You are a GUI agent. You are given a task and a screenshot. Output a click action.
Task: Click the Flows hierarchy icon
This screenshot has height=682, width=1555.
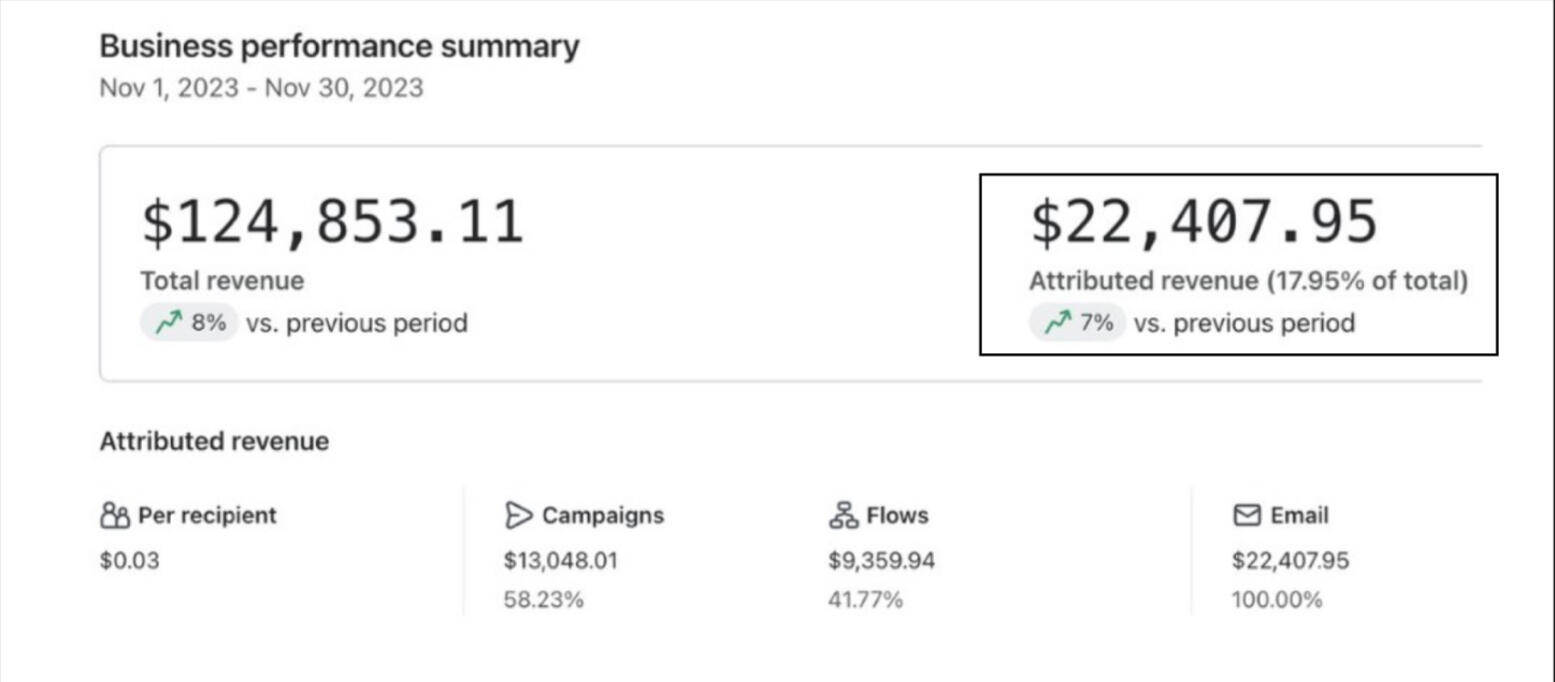pos(843,516)
